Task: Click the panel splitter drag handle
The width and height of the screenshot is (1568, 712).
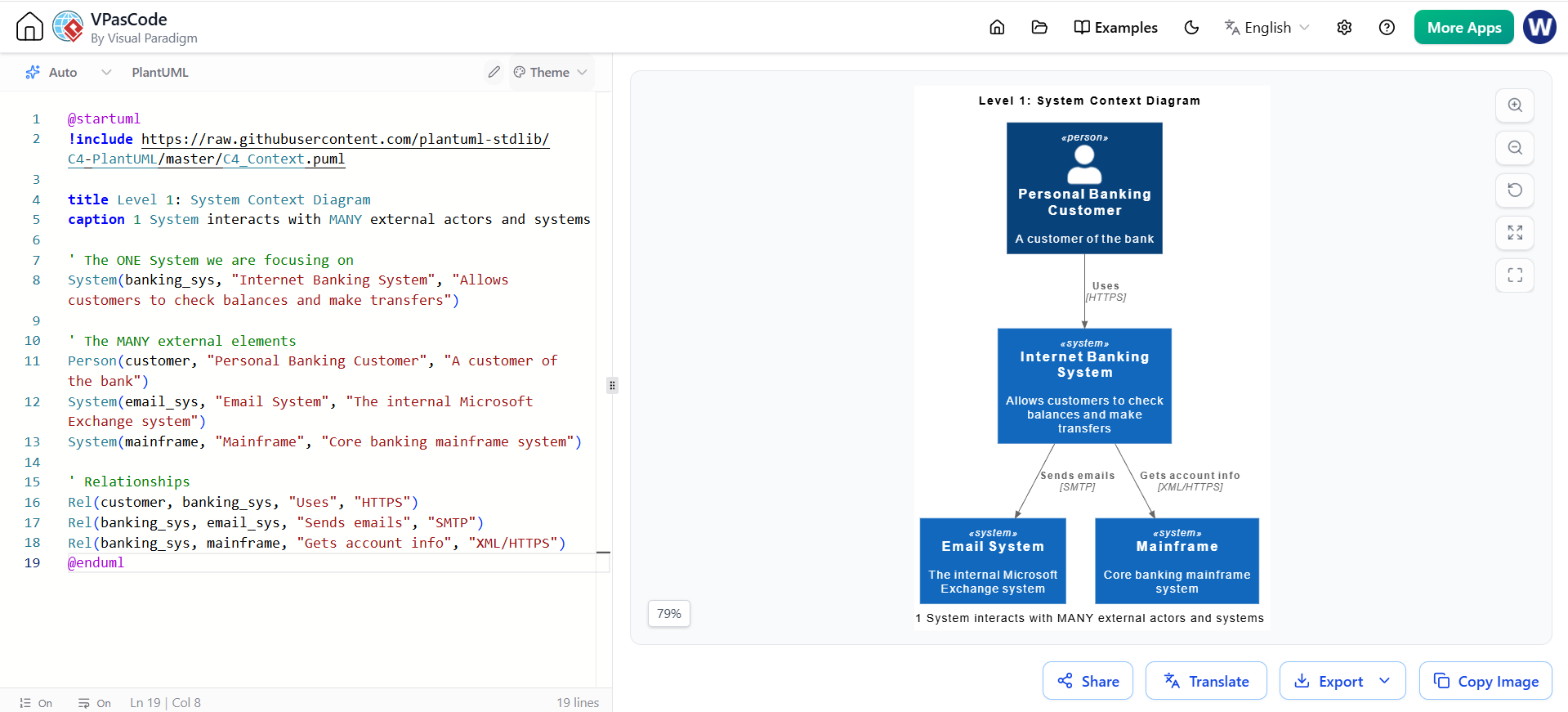Action: (612, 385)
